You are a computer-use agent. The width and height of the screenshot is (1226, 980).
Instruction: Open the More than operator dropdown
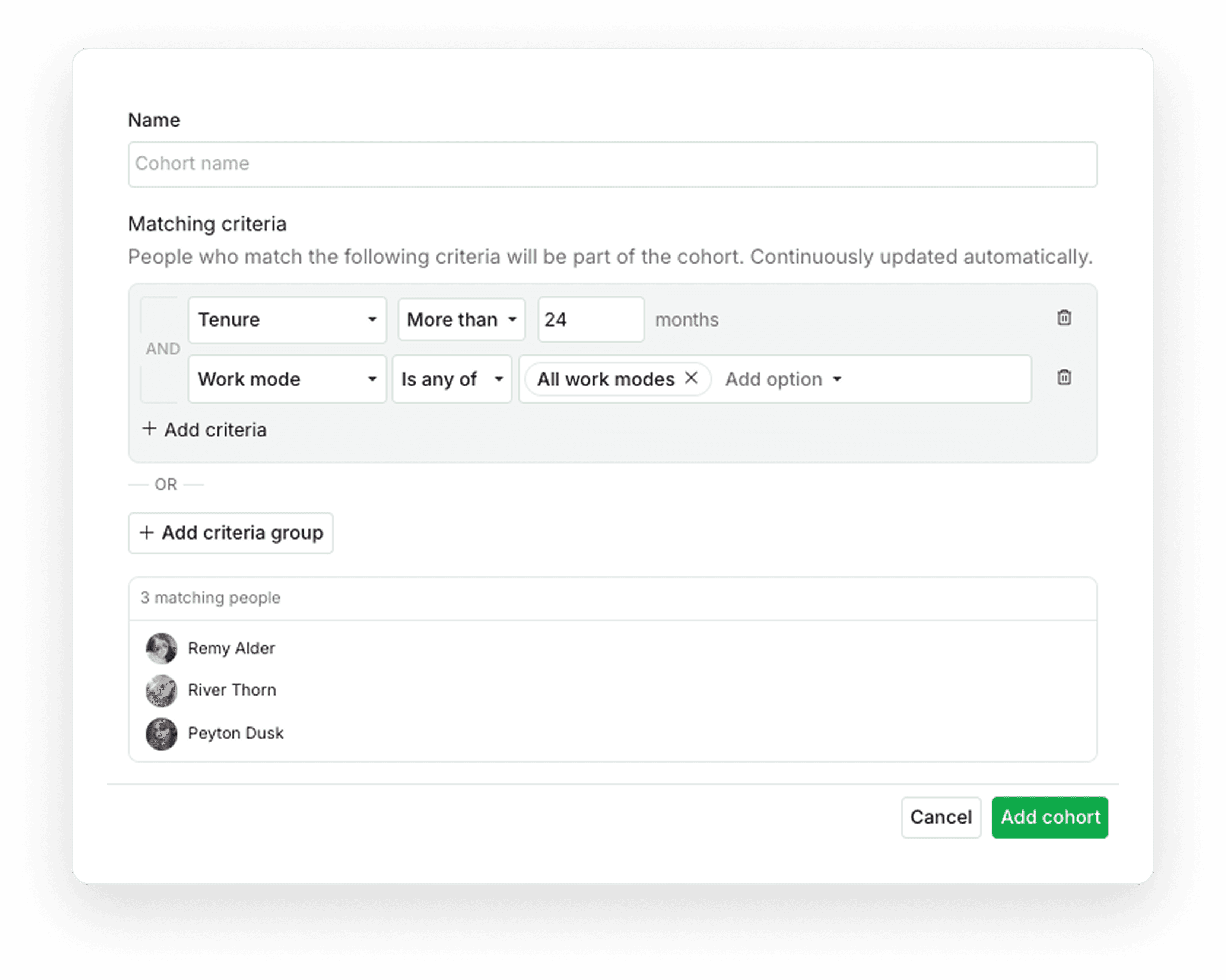pos(461,320)
